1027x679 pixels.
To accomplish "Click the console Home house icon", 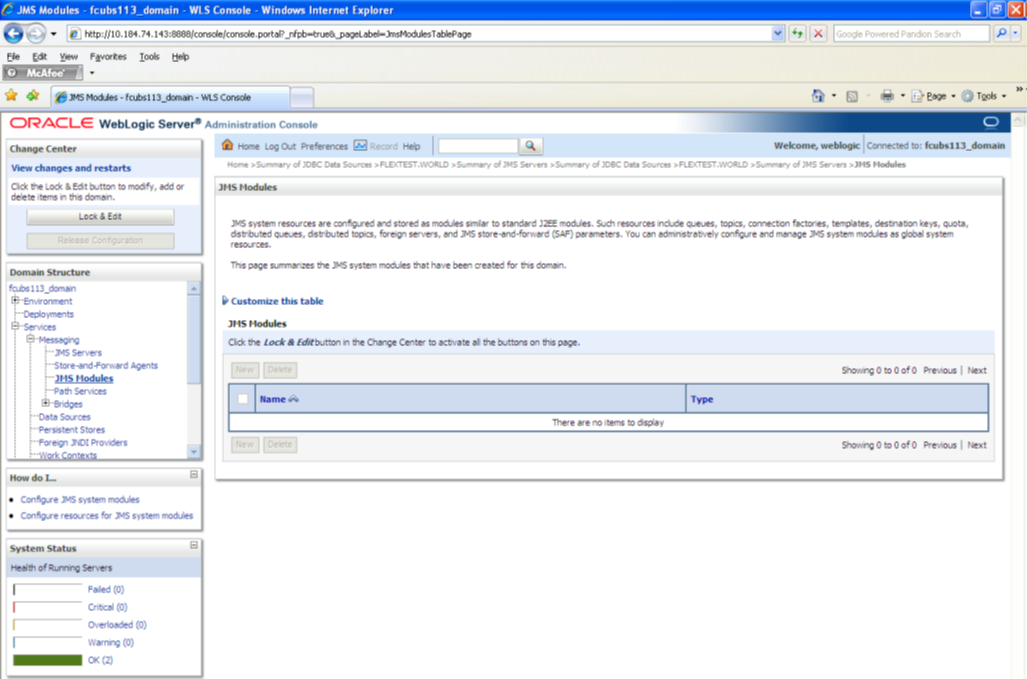I will point(227,145).
